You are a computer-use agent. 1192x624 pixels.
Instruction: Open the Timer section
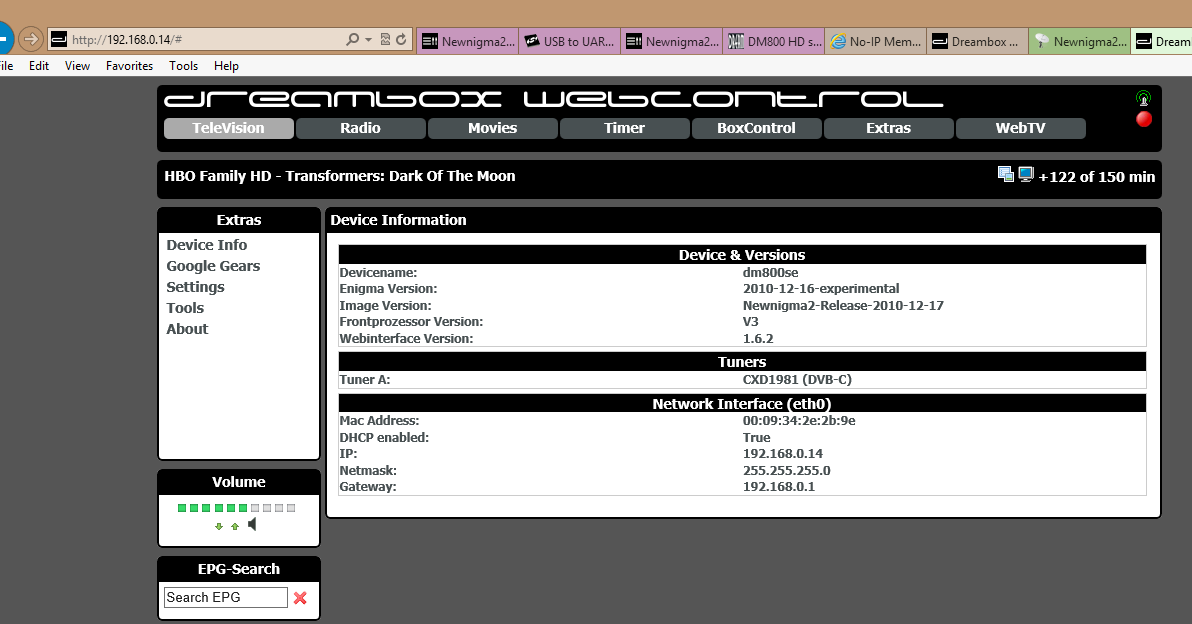pos(625,128)
